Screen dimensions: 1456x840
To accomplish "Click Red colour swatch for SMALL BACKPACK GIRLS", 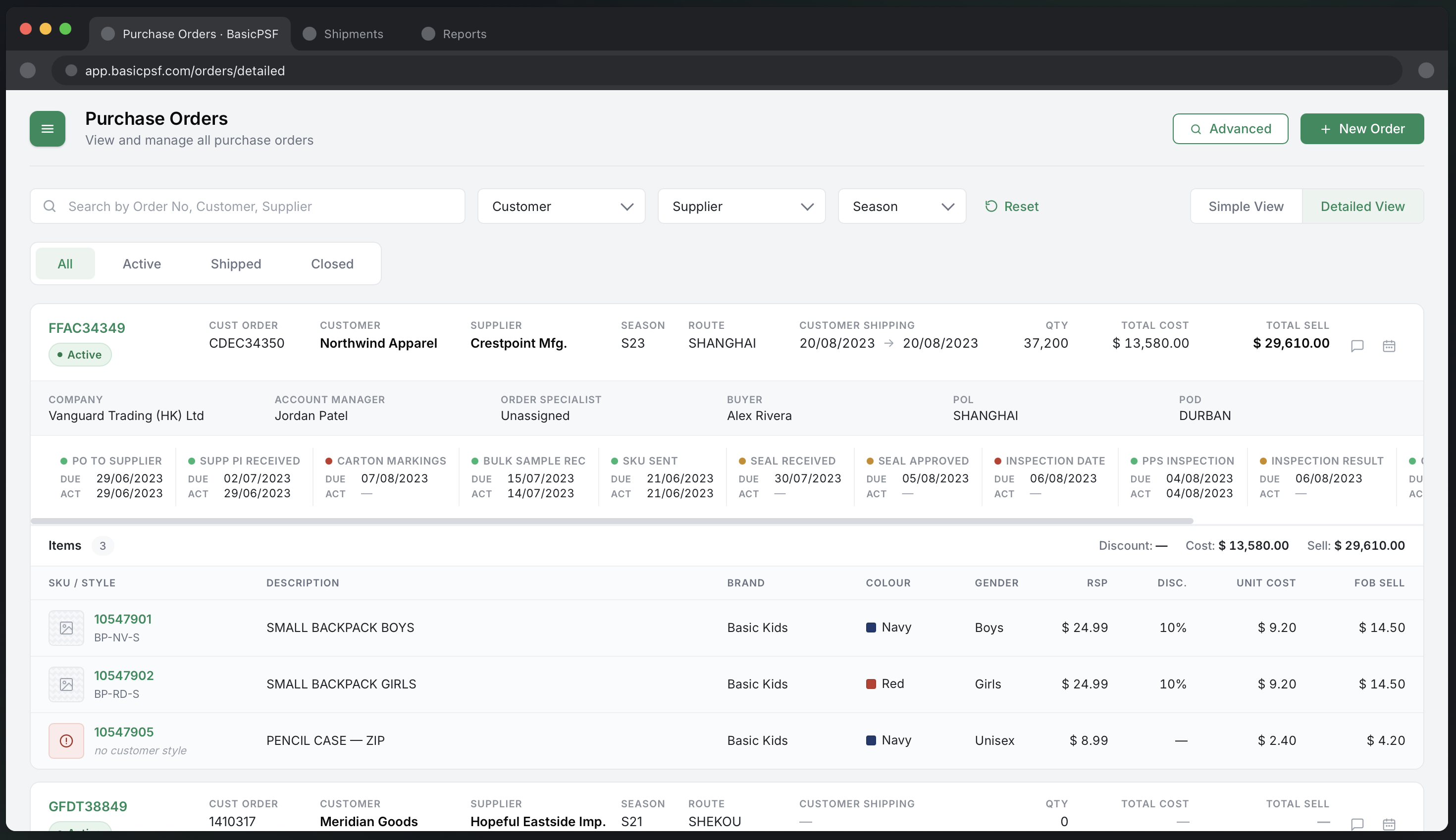I will [x=871, y=683].
